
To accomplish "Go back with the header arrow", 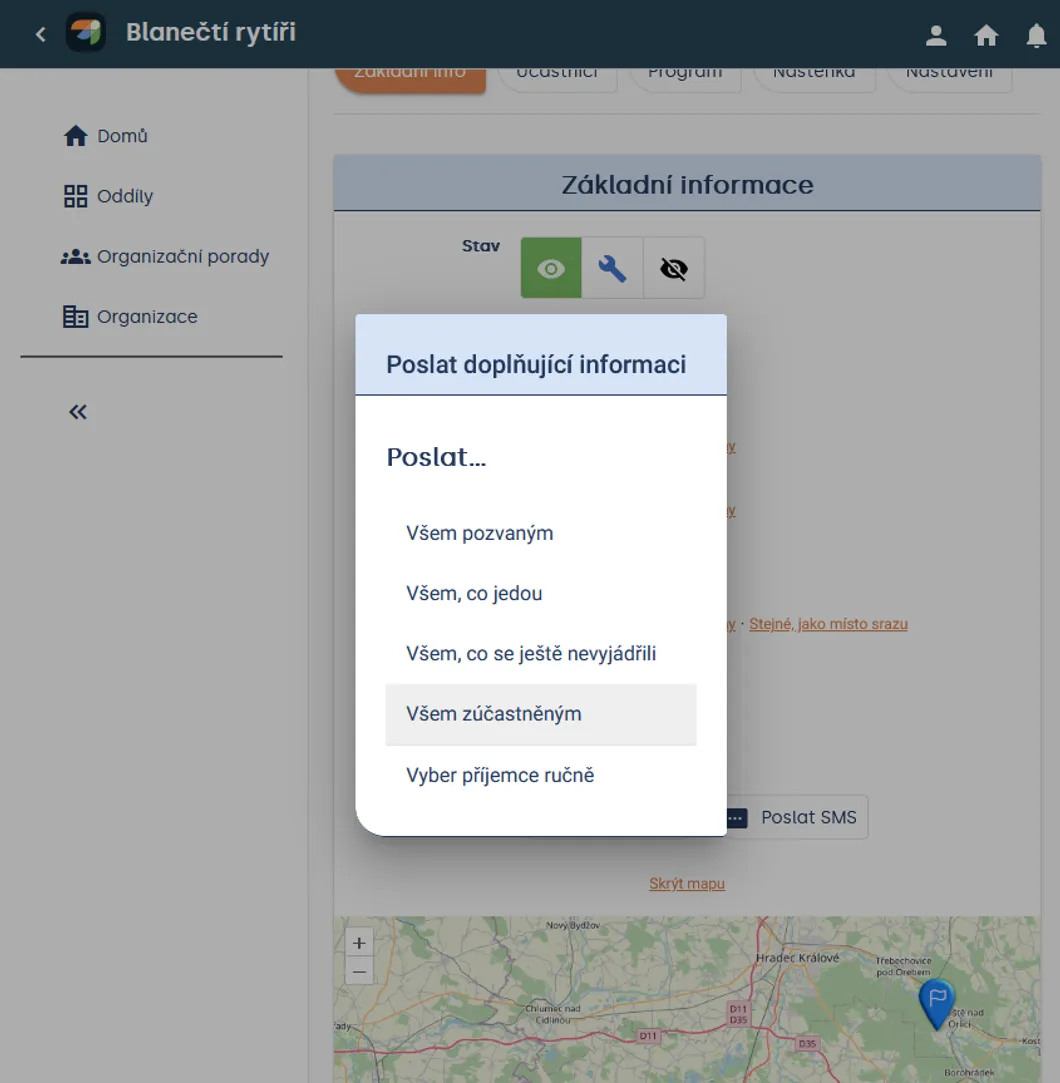I will pyautogui.click(x=41, y=34).
